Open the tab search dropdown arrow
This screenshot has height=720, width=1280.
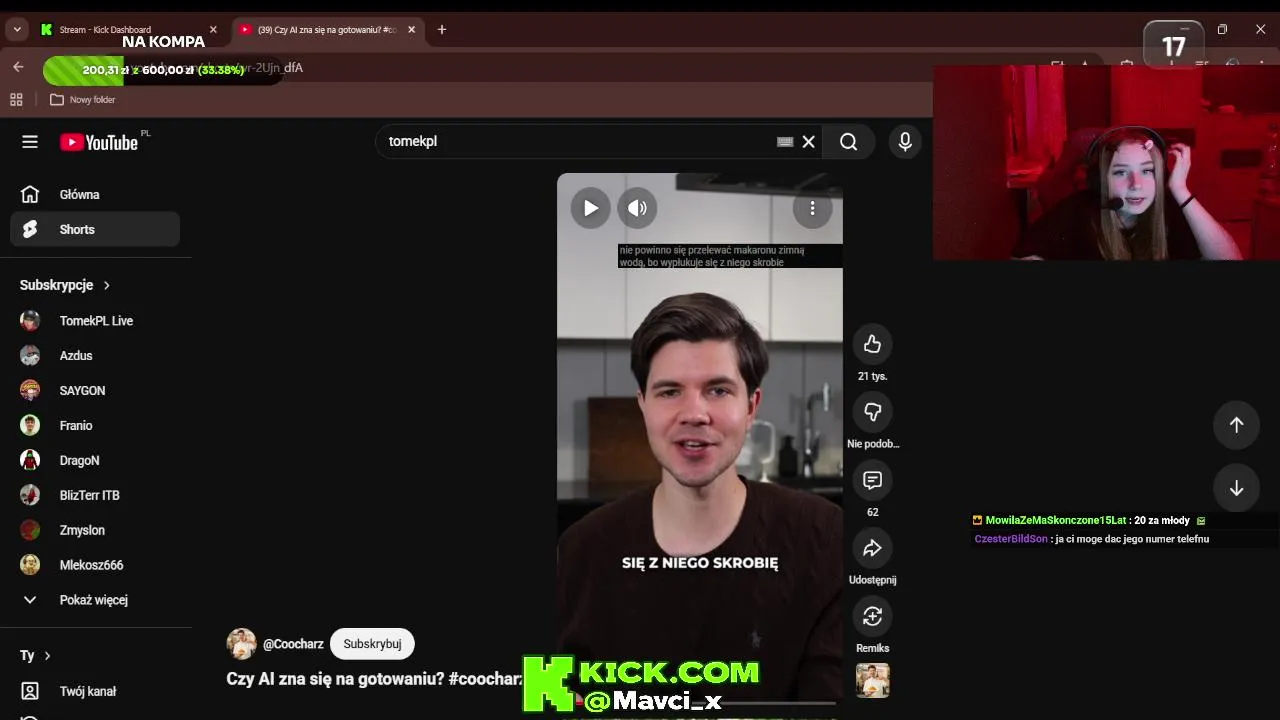click(17, 30)
